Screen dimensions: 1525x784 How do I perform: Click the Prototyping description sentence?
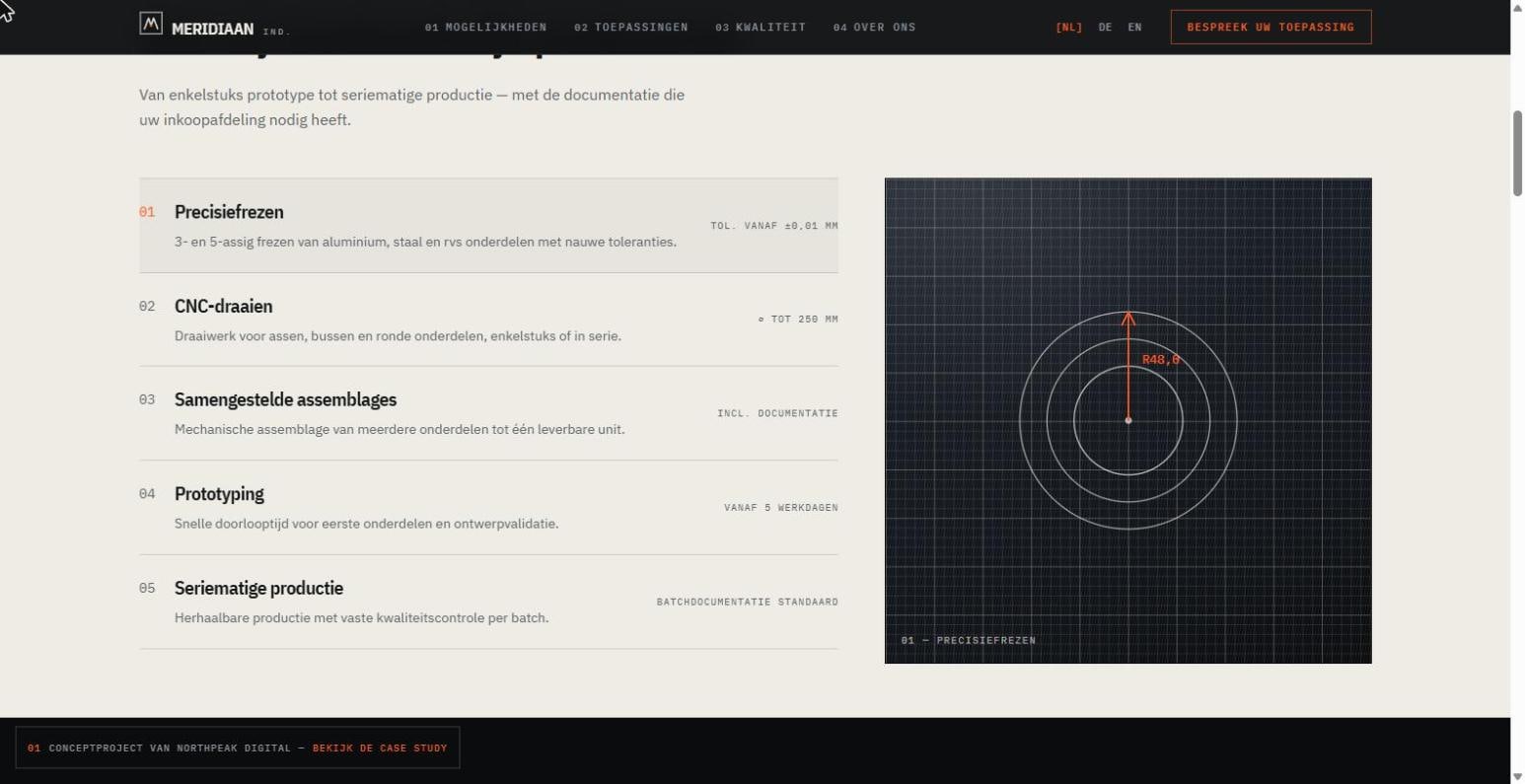tap(367, 524)
